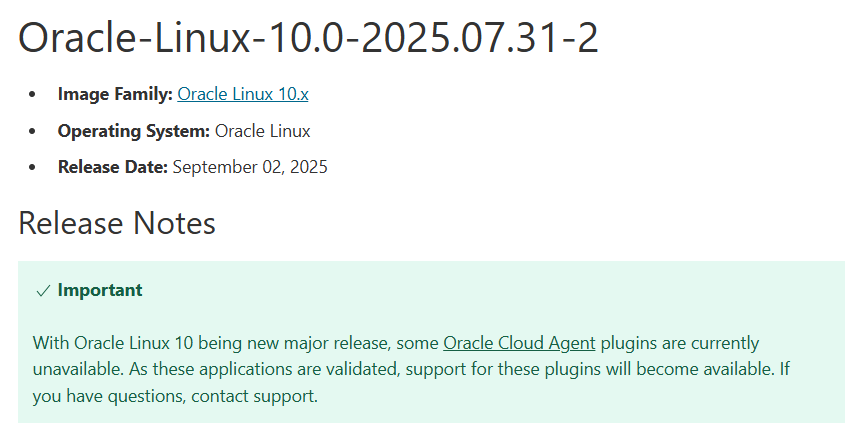862x436 pixels.
Task: Click the checkmark icon beside Important
Action: coord(43,291)
